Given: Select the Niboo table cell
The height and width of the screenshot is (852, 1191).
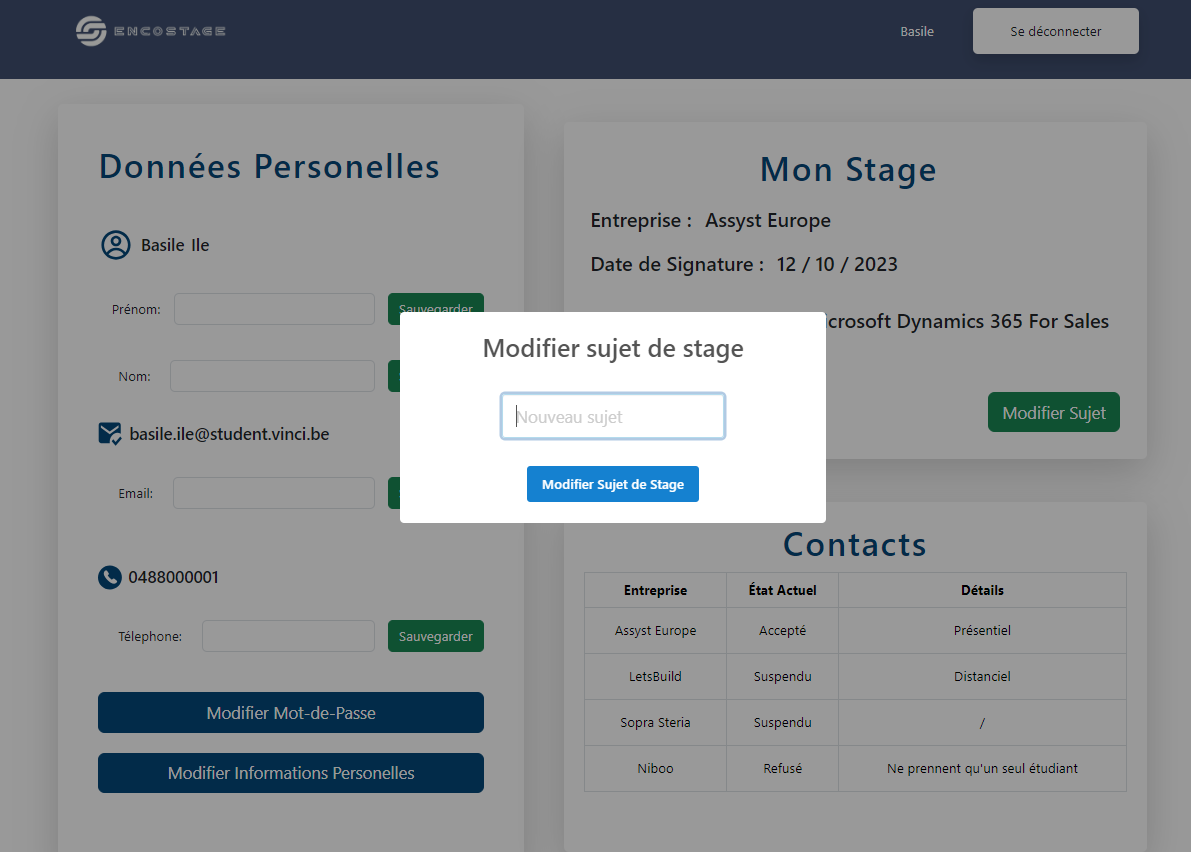Looking at the screenshot, I should pyautogui.click(x=656, y=768).
